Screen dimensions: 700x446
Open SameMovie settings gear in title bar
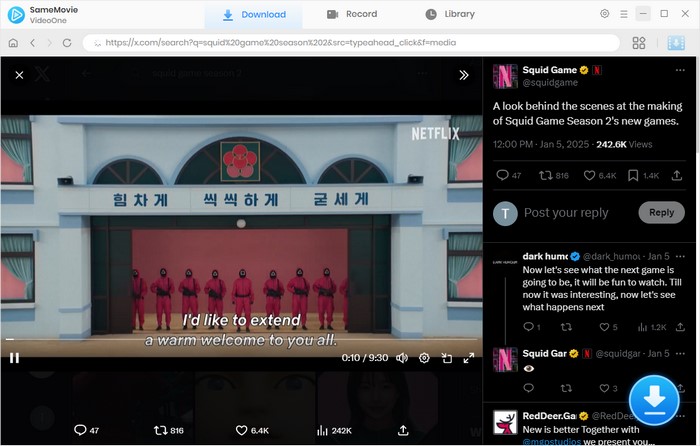coord(604,14)
